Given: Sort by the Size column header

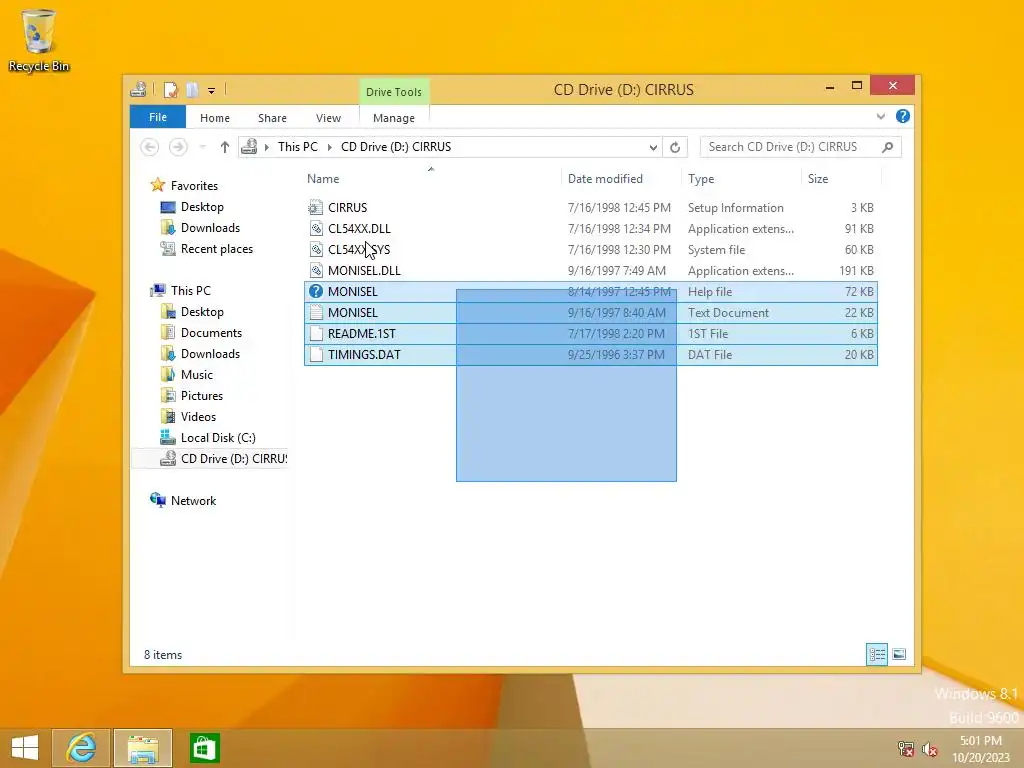Looking at the screenshot, I should 818,179.
